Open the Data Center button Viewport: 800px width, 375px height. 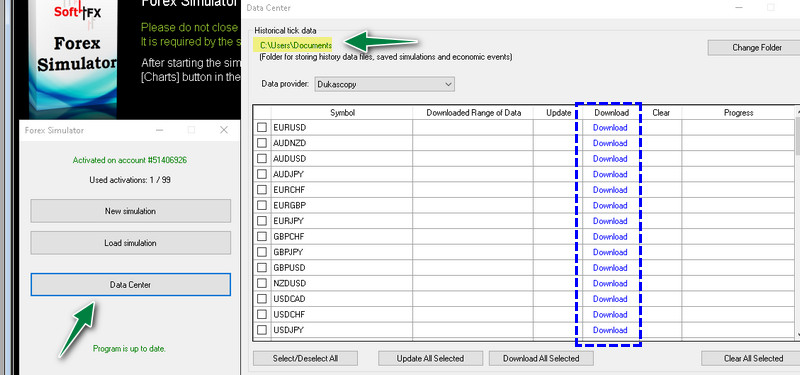click(x=131, y=285)
